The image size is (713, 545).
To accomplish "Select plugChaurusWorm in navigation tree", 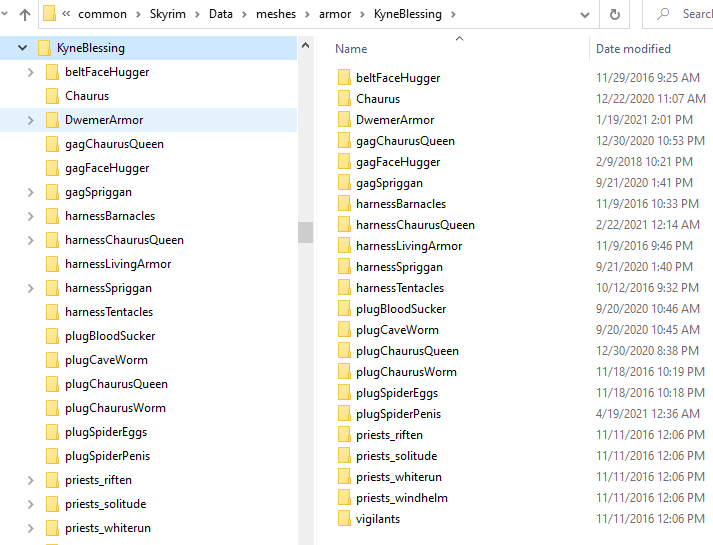I will 115,408.
